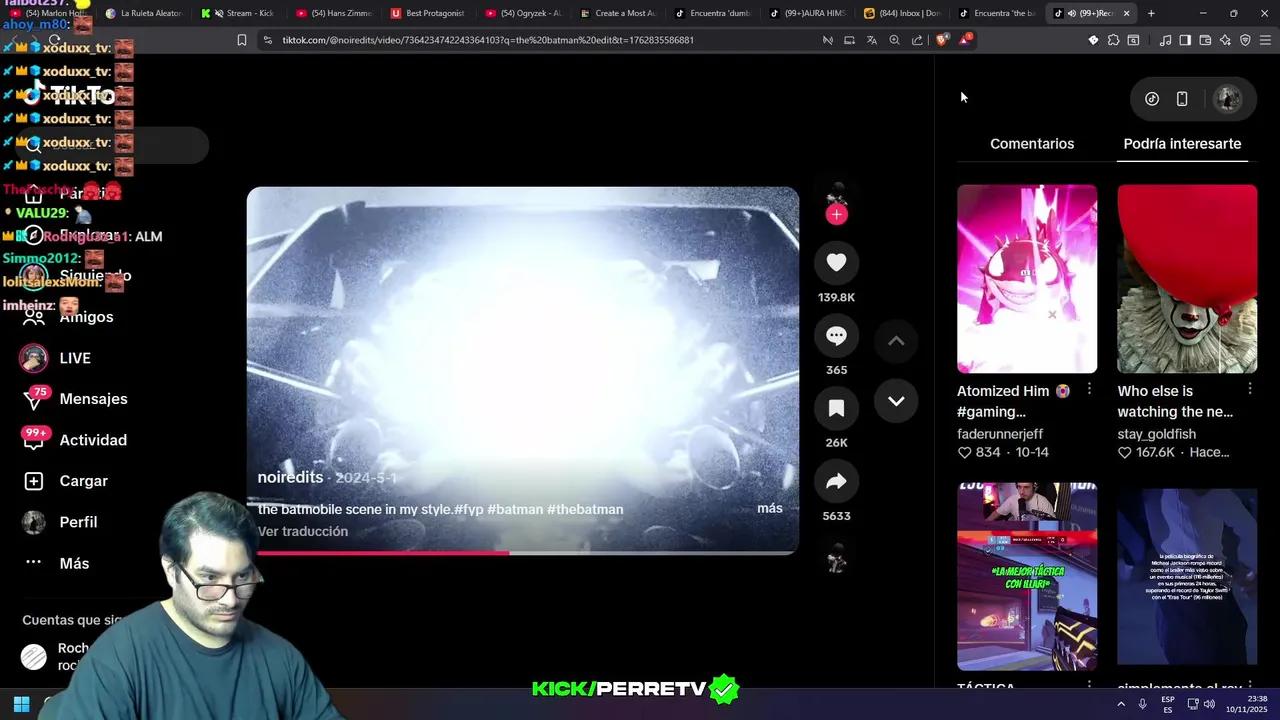Viewport: 1280px width, 720px height.
Task: Open the noiredits avatar next to the video
Action: [x=837, y=193]
